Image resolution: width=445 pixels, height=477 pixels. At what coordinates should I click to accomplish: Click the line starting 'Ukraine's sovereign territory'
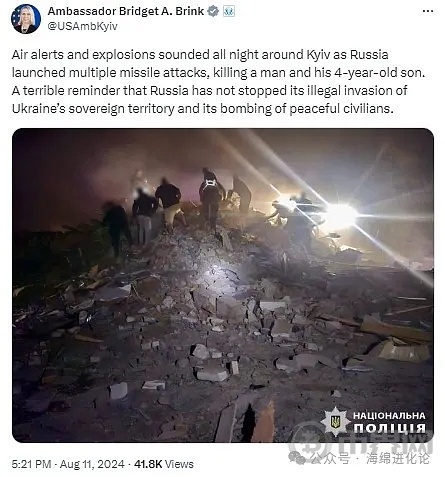(x=203, y=109)
